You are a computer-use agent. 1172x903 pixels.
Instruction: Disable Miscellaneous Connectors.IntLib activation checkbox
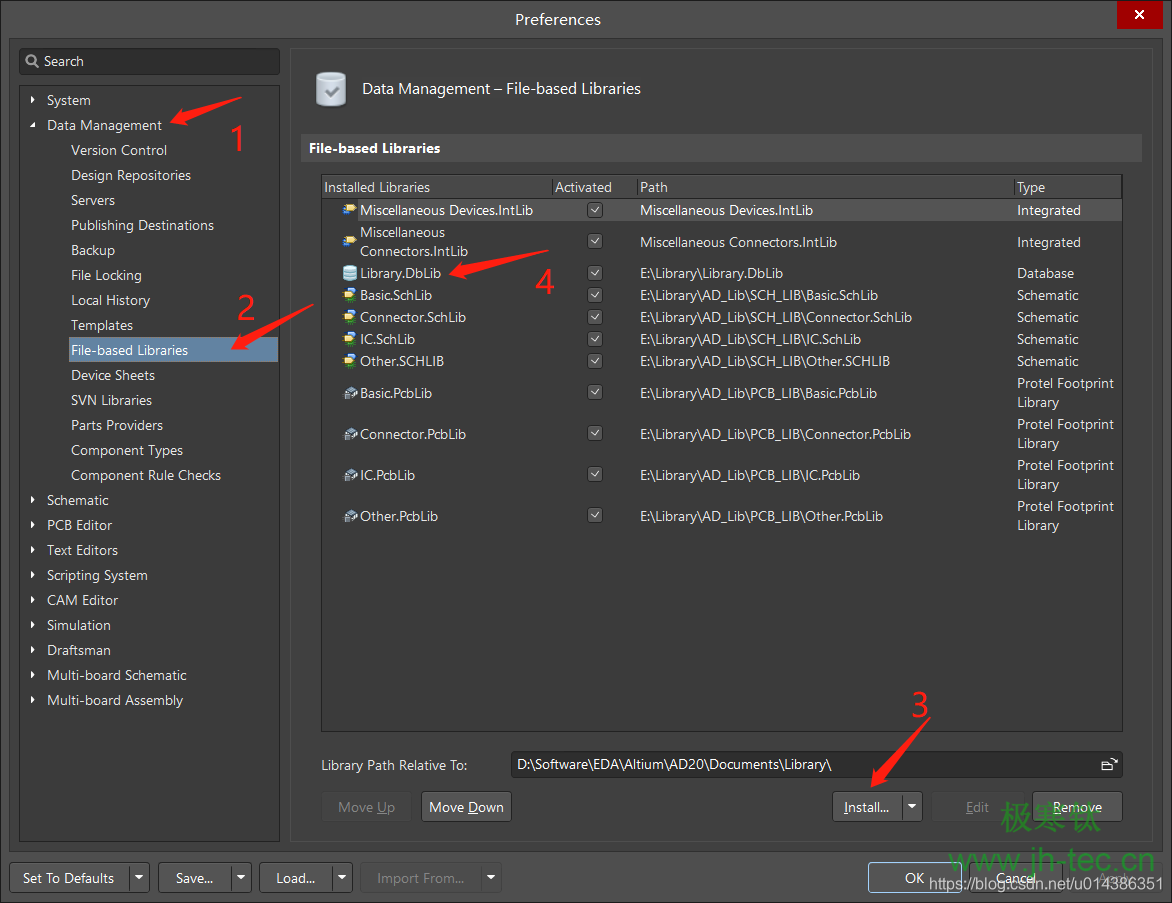point(595,242)
